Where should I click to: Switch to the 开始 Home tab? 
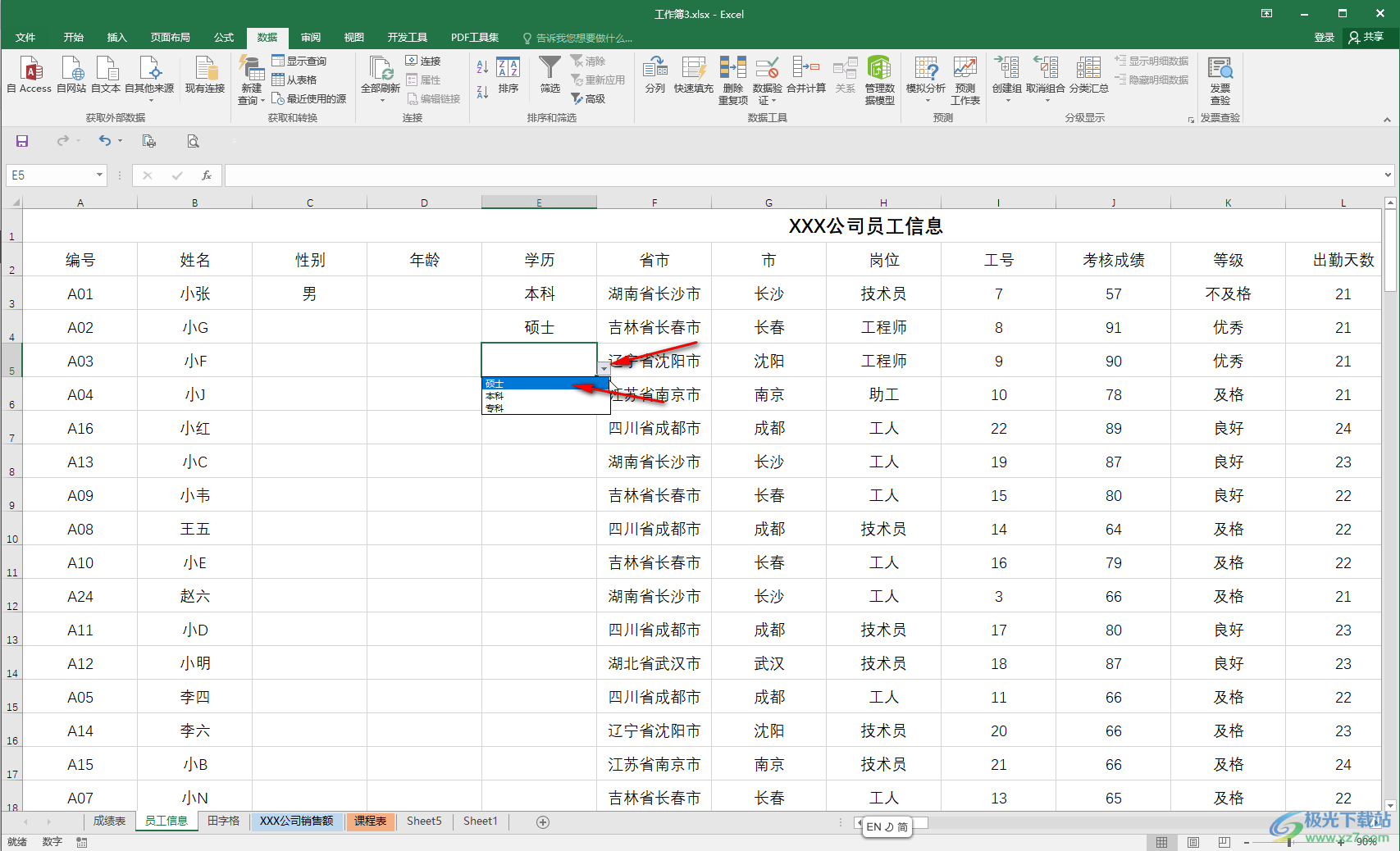click(74, 38)
